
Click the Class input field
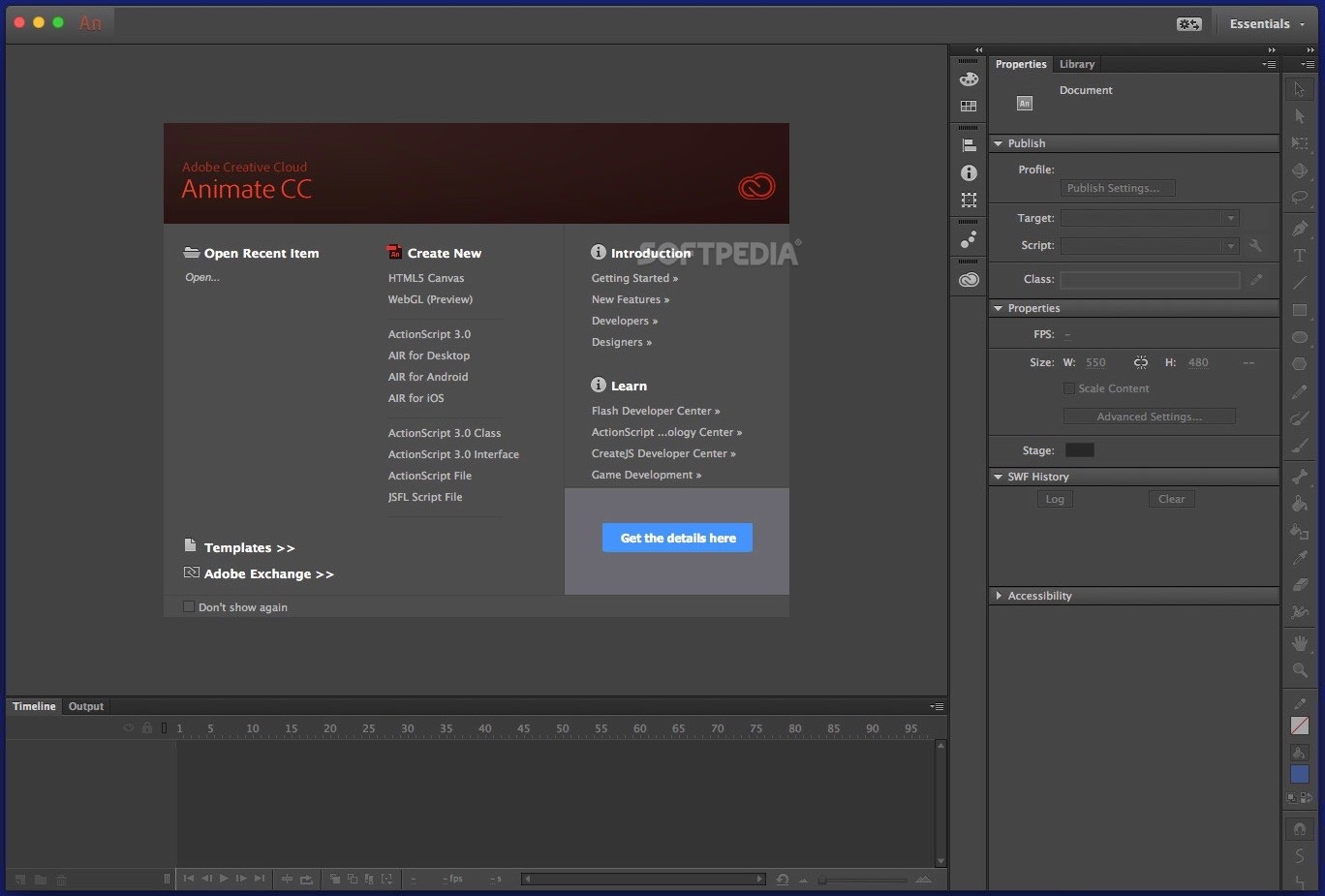[1150, 280]
